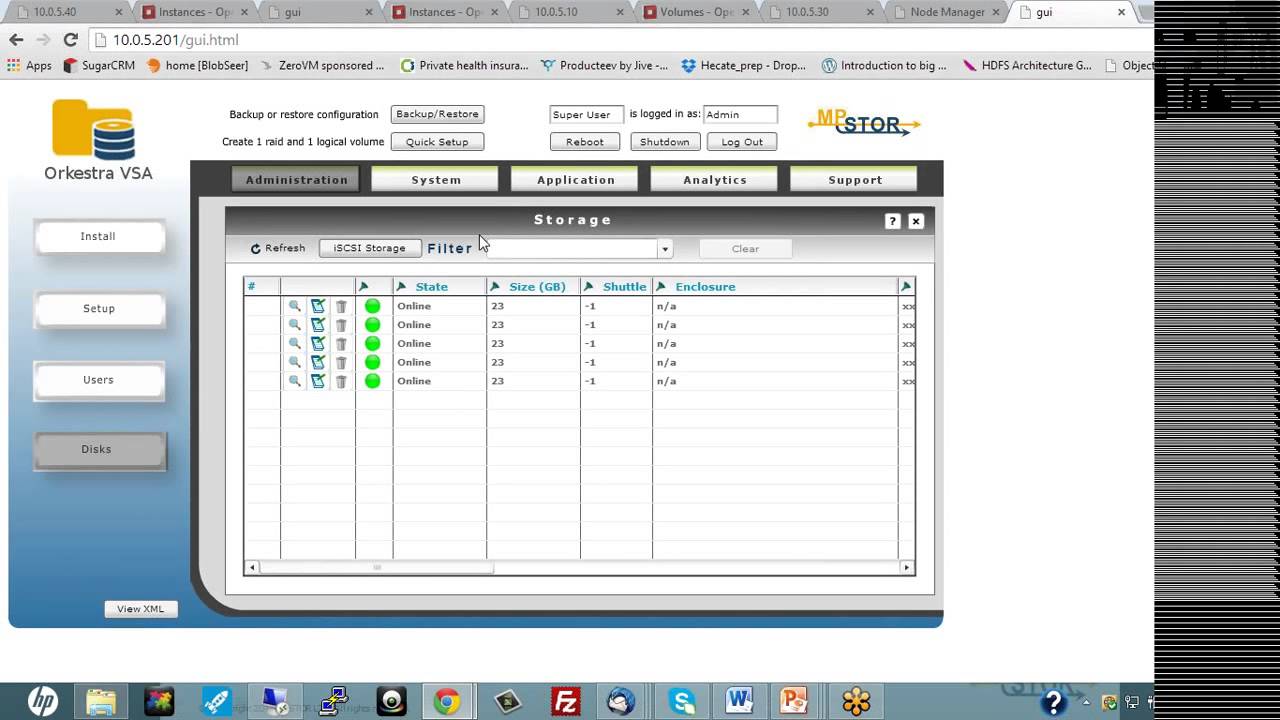This screenshot has height=720, width=1280.
Task: Click the sort arrow in status light column header
Action: (364, 287)
